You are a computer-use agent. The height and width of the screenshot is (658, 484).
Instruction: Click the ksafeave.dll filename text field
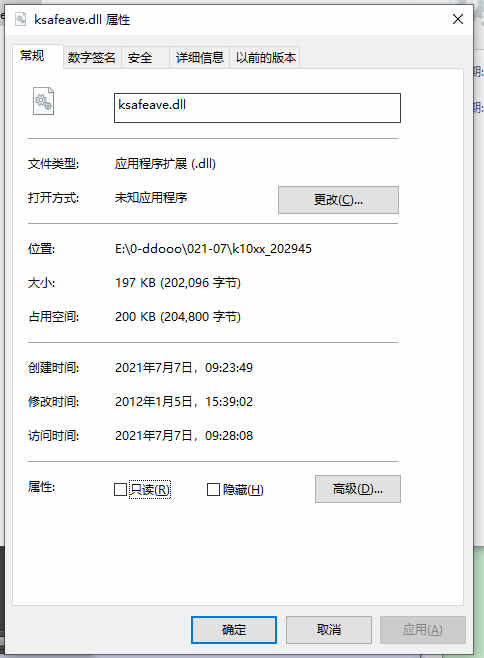click(257, 108)
